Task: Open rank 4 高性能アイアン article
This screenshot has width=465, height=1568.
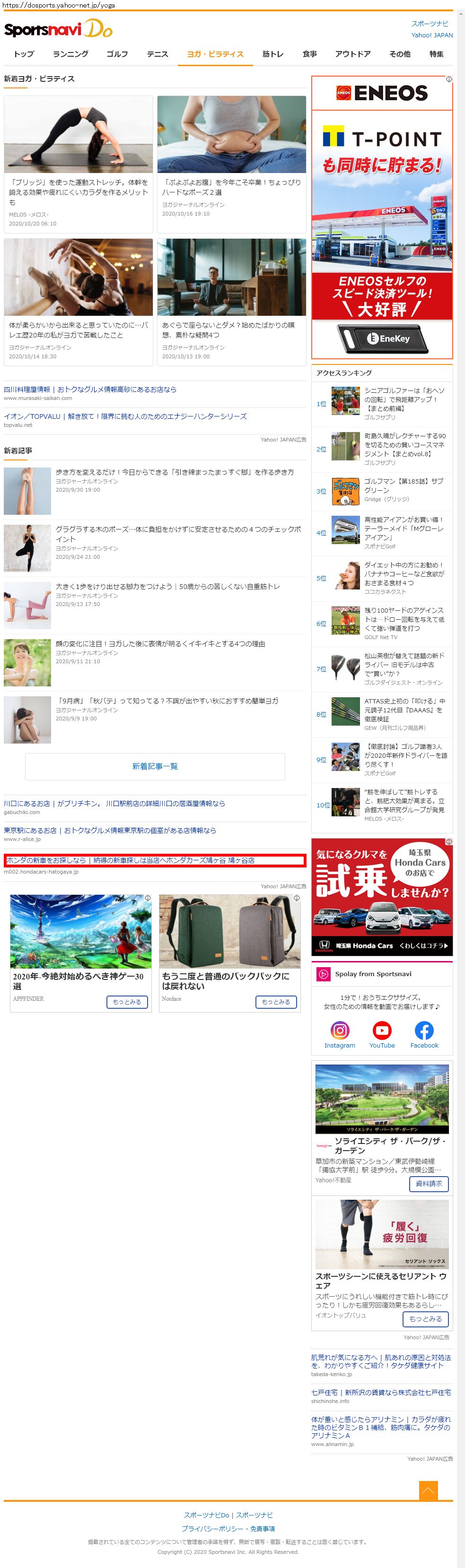Action: point(404,528)
